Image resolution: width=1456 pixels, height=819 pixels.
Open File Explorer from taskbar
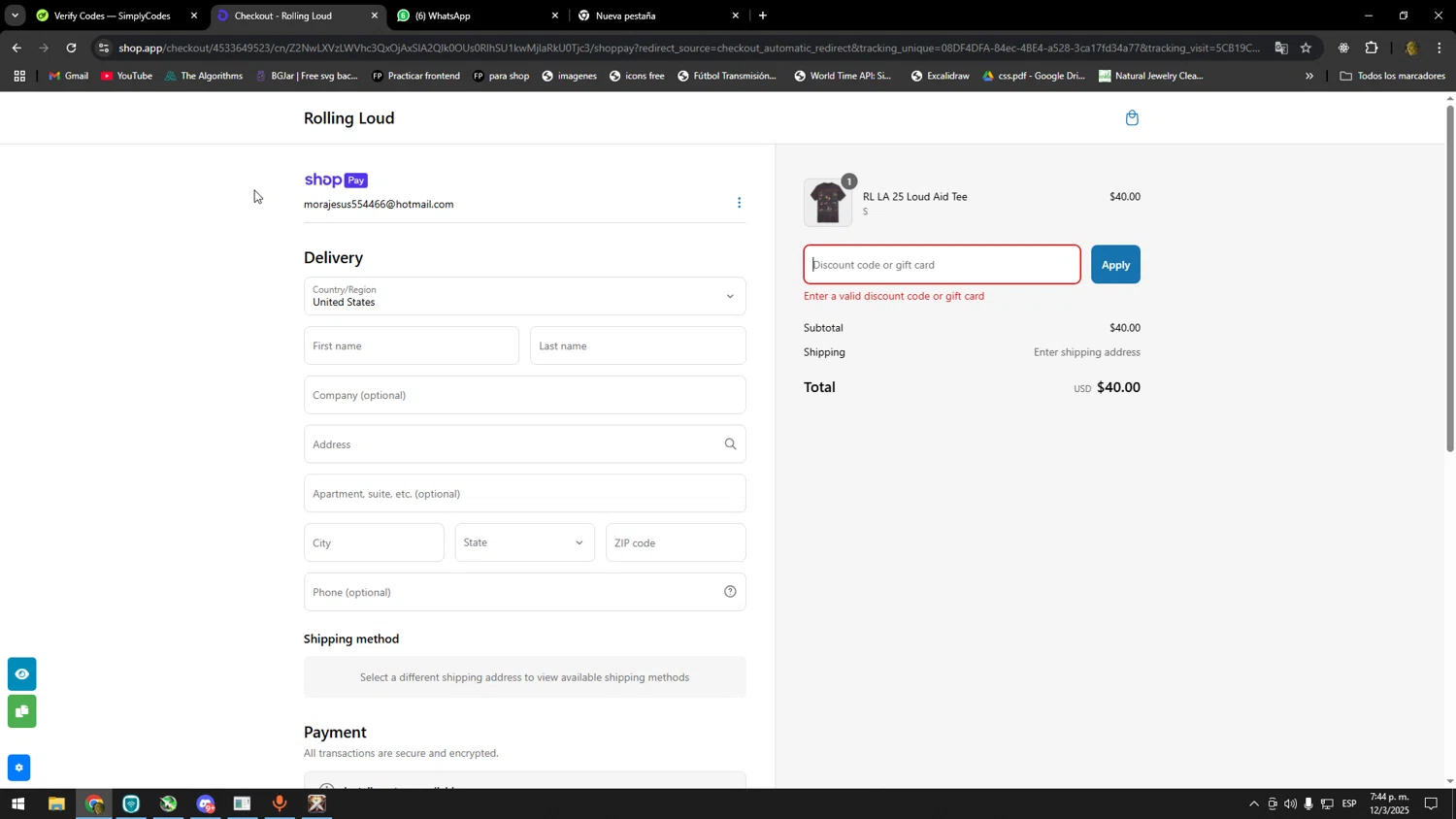[56, 804]
